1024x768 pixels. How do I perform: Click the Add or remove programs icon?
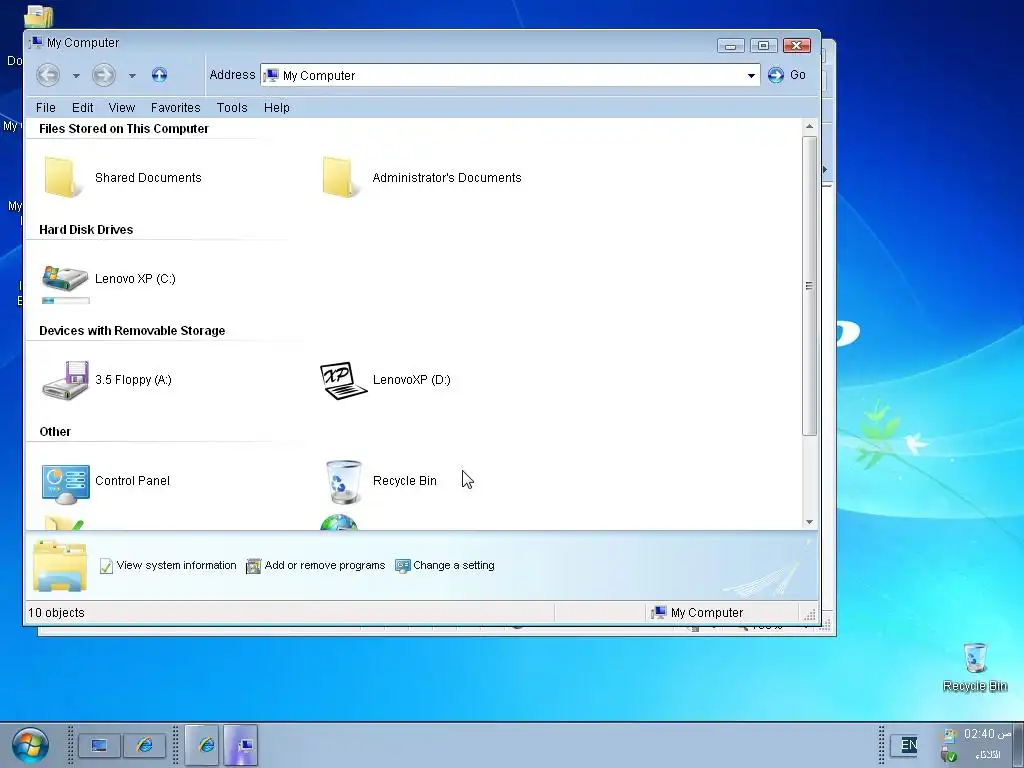253,566
